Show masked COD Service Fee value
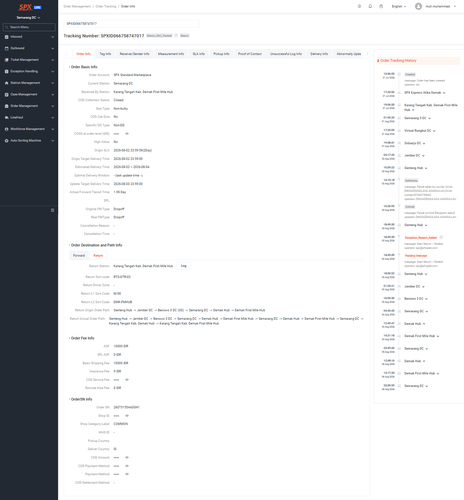This screenshot has height=500, width=464. [x=127, y=380]
